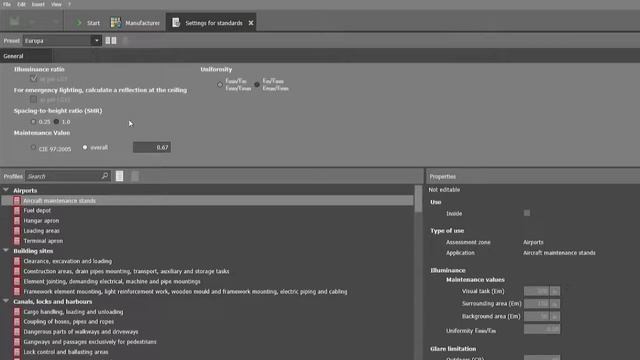Click the Manufacturer tab grid icon
640x360 pixels.
tap(116, 23)
